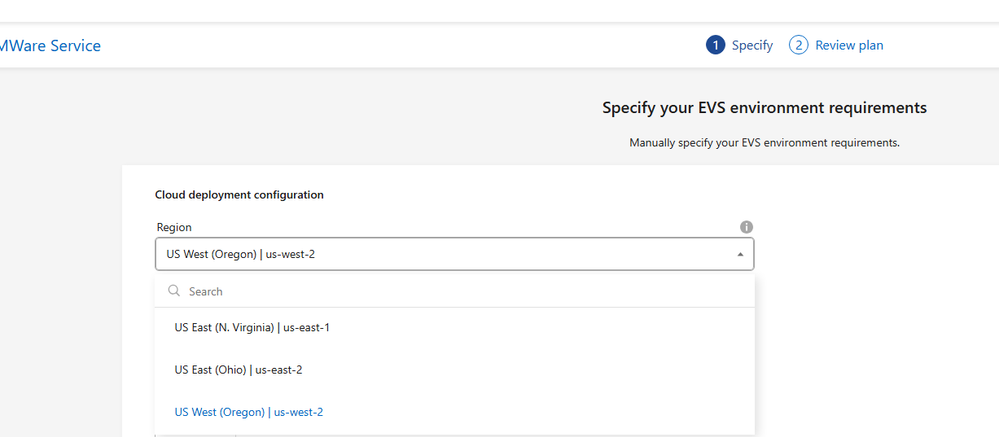Viewport: 999px width, 437px height.
Task: Switch to the Review plan step
Action: [849, 45]
